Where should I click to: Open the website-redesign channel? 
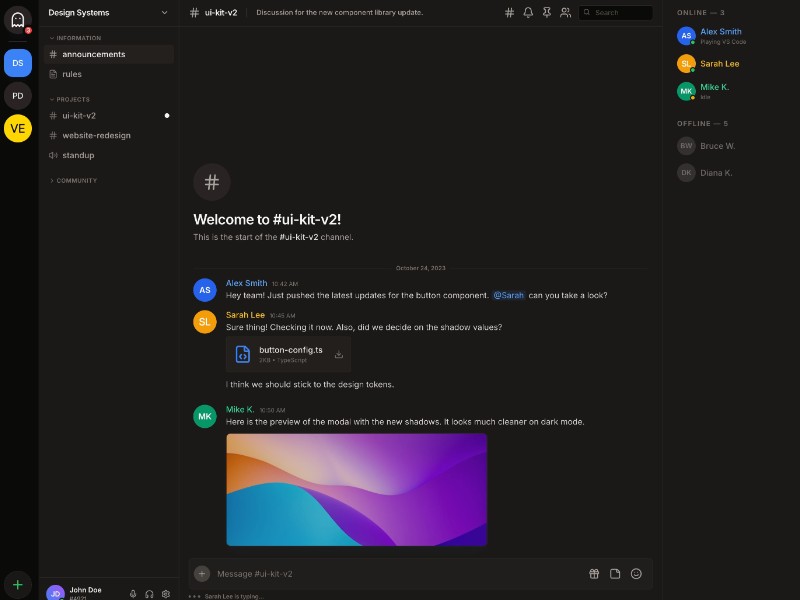point(109,135)
